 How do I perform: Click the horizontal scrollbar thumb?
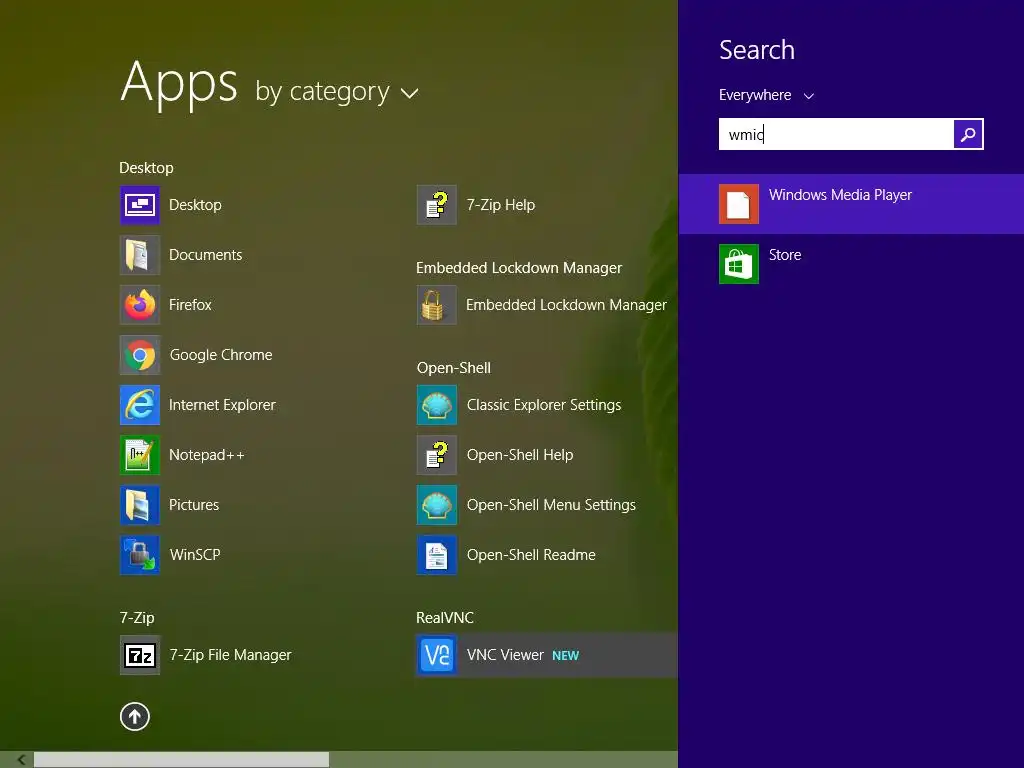(x=182, y=760)
